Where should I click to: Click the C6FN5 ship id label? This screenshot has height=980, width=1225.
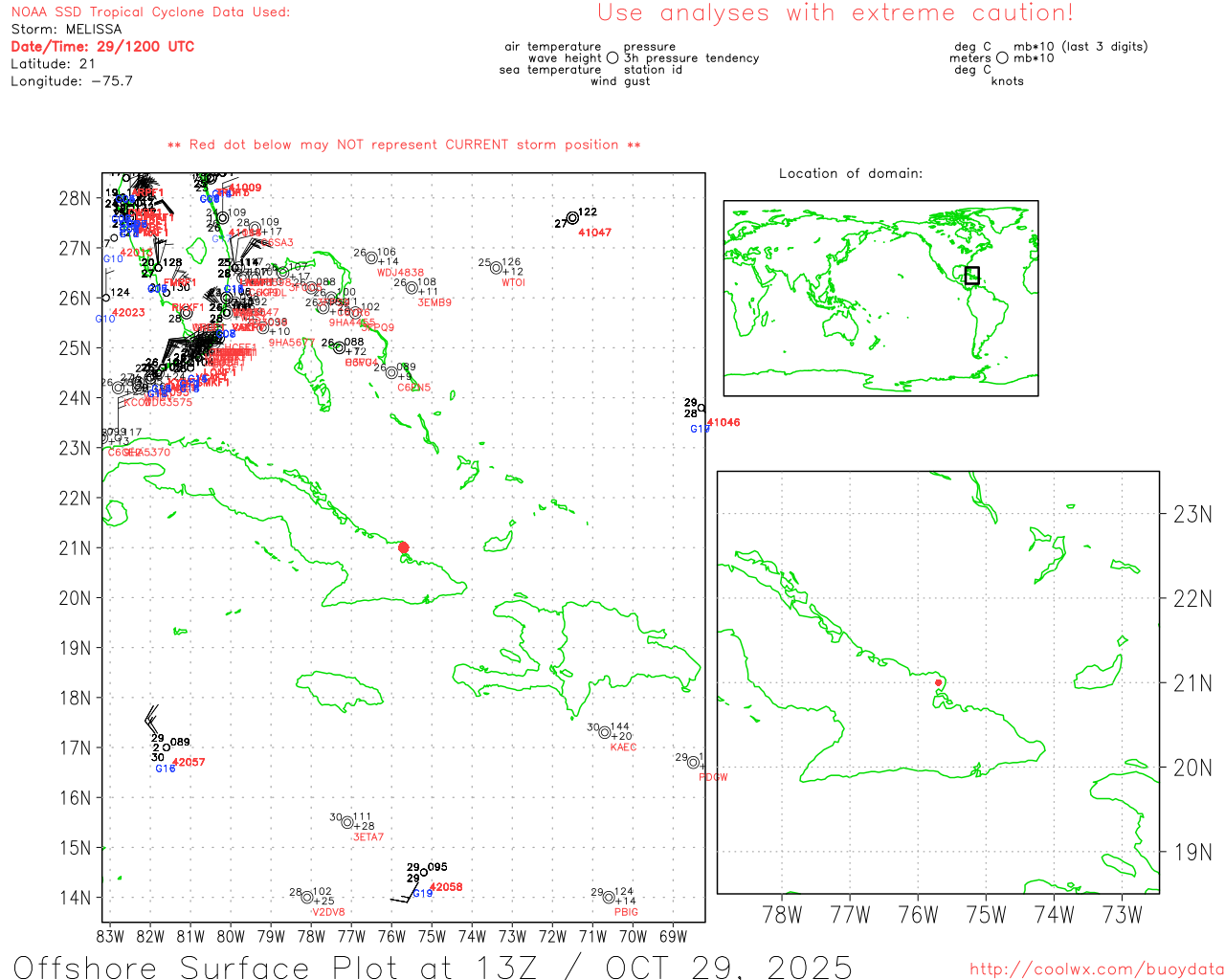tap(414, 388)
